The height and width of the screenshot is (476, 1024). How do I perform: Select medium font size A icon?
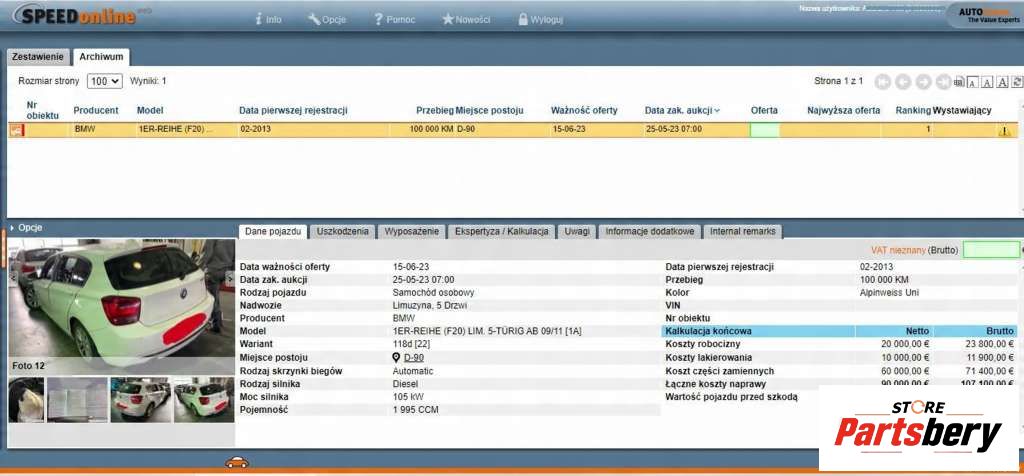[987, 82]
